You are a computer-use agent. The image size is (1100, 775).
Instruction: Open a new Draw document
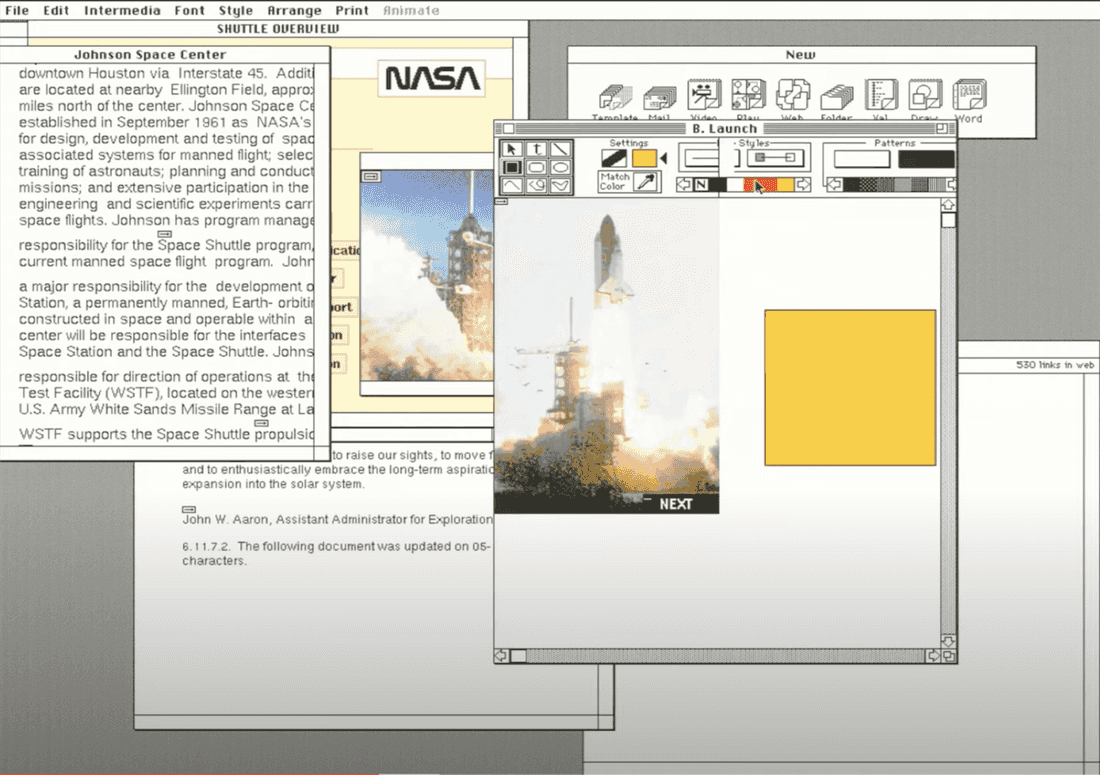click(x=924, y=95)
